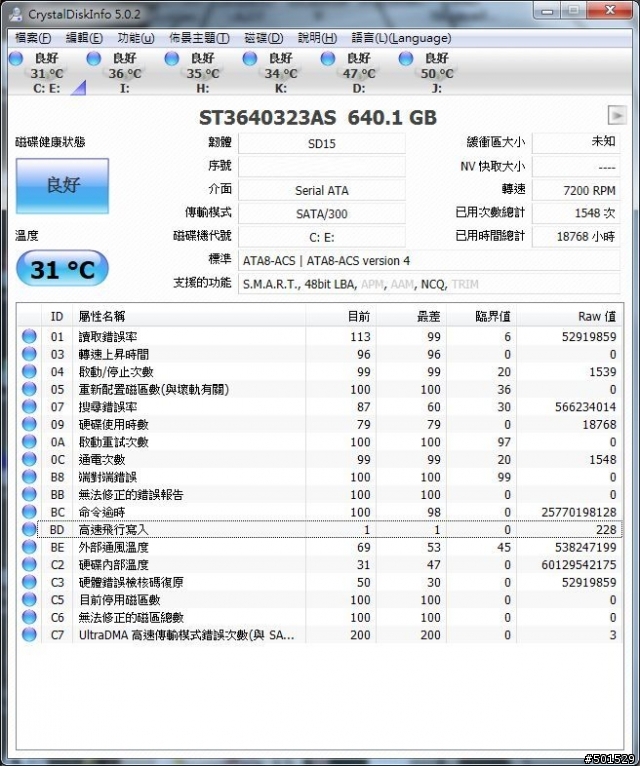Screen dimensions: 640x767
Task: Select the 目前停用磁區數 row
Action: [x=320, y=600]
